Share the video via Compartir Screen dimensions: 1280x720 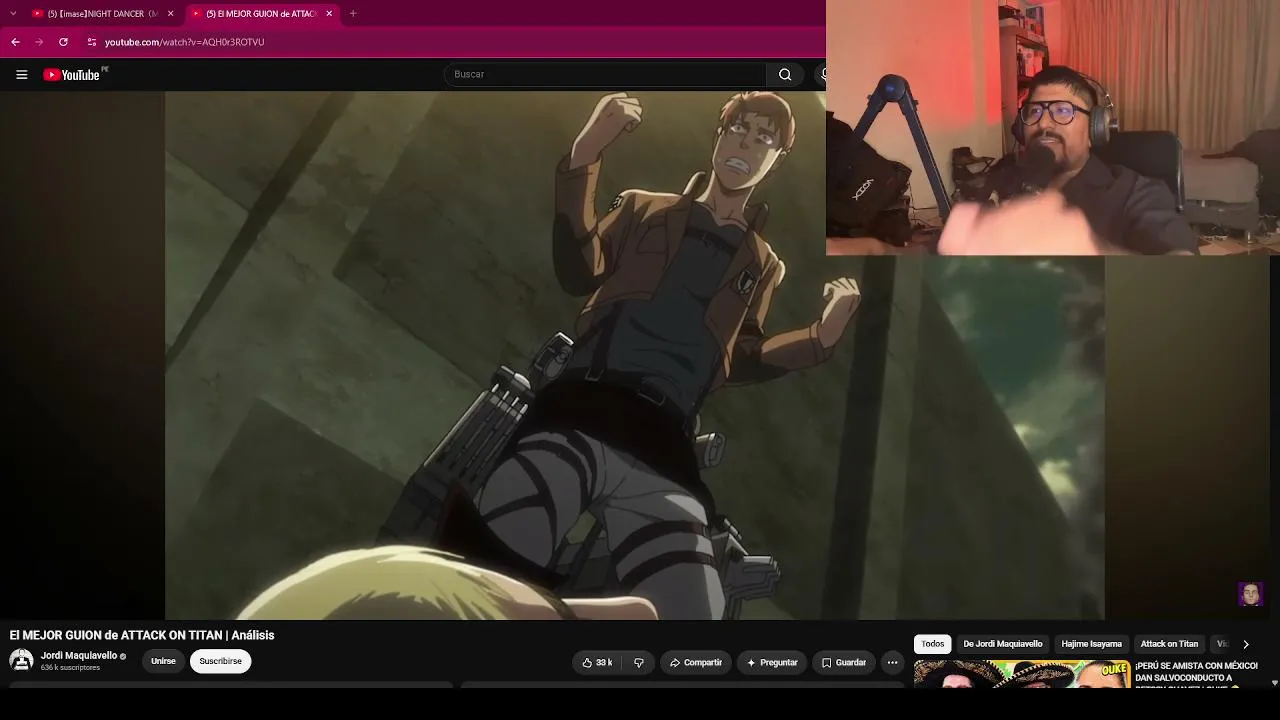696,662
